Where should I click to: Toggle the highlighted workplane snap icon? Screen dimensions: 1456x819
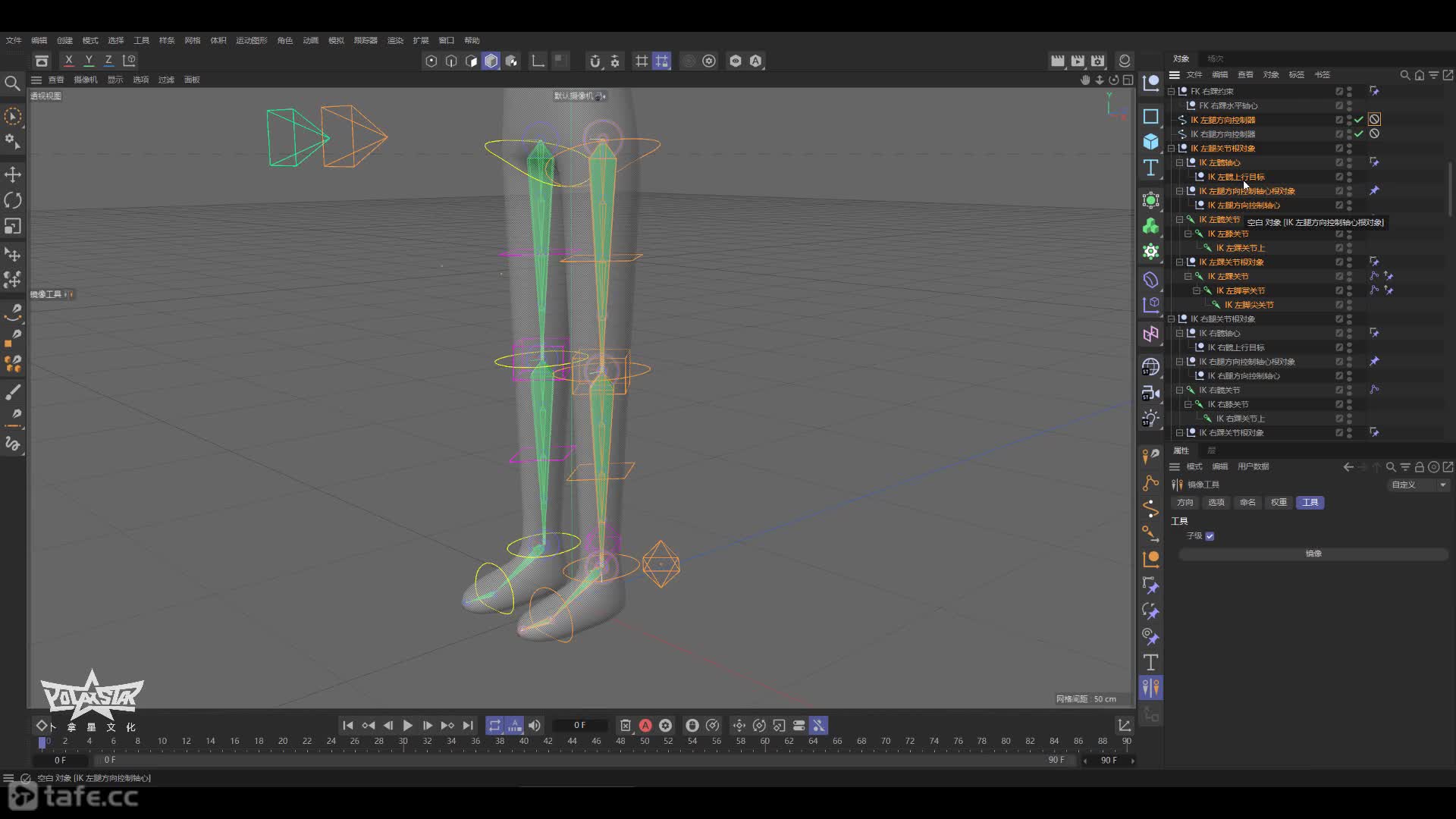coord(662,61)
